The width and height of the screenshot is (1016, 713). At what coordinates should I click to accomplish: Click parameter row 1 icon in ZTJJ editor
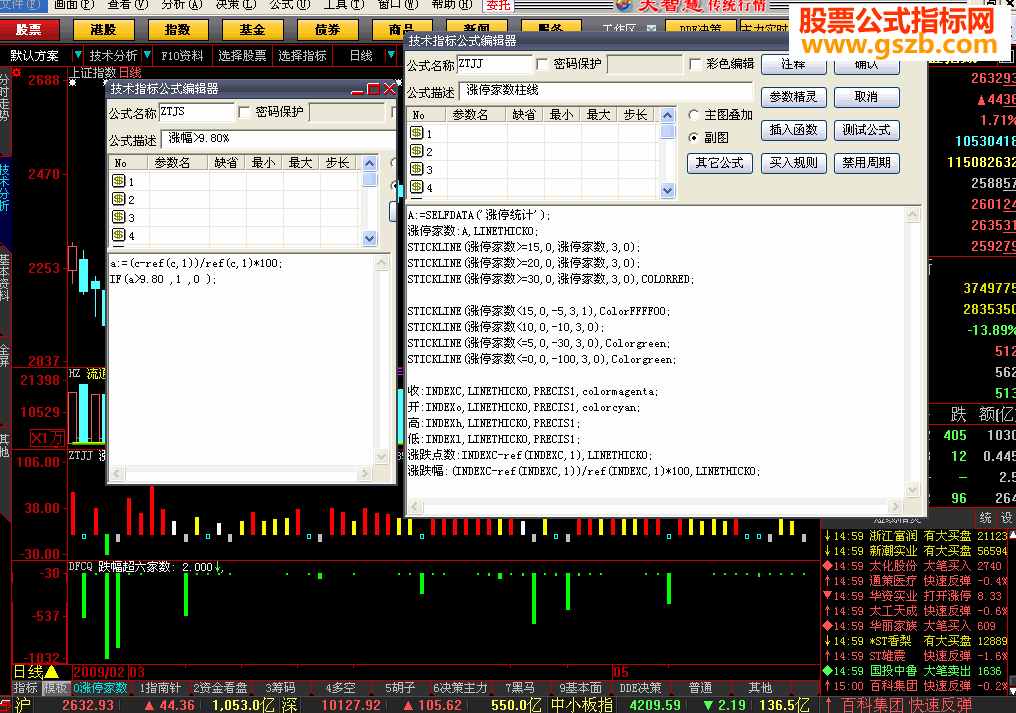coord(417,133)
